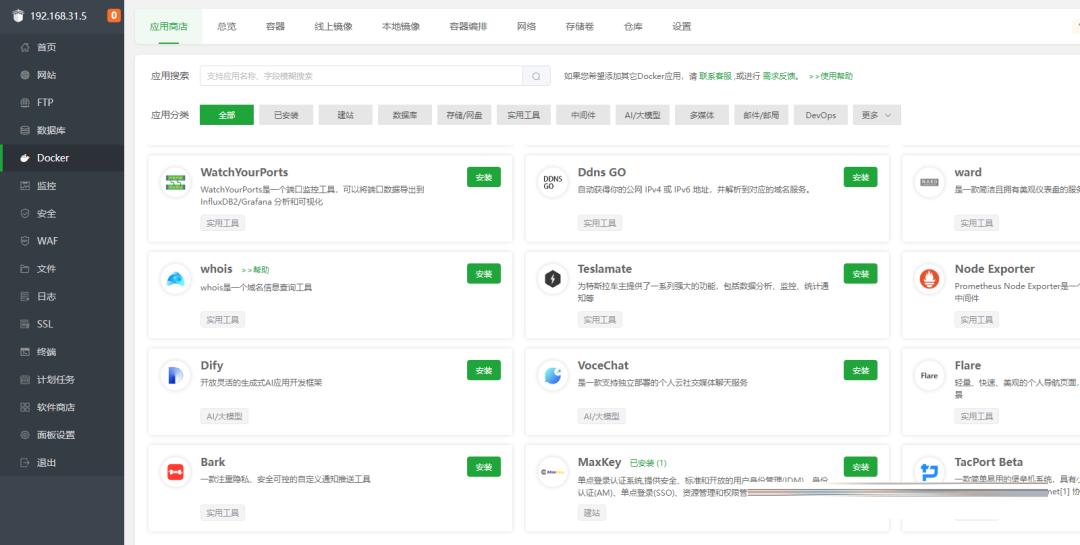Screen dimensions: 1080x545
Task: Install the Teslamate app
Action: pyautogui.click(x=860, y=274)
